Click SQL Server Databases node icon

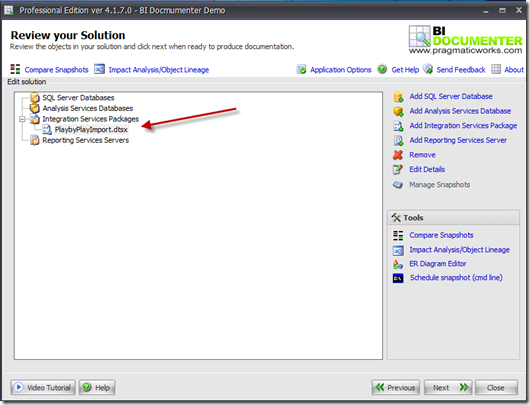click(34, 98)
